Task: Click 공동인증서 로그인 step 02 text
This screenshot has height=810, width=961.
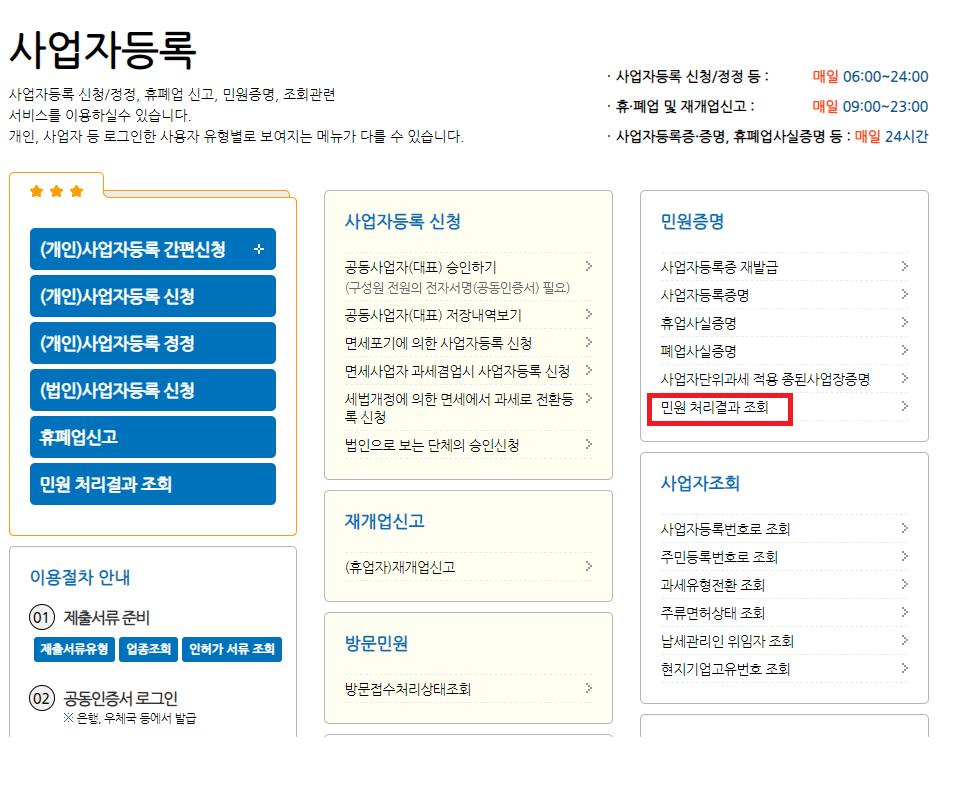Action: pyautogui.click(x=121, y=698)
